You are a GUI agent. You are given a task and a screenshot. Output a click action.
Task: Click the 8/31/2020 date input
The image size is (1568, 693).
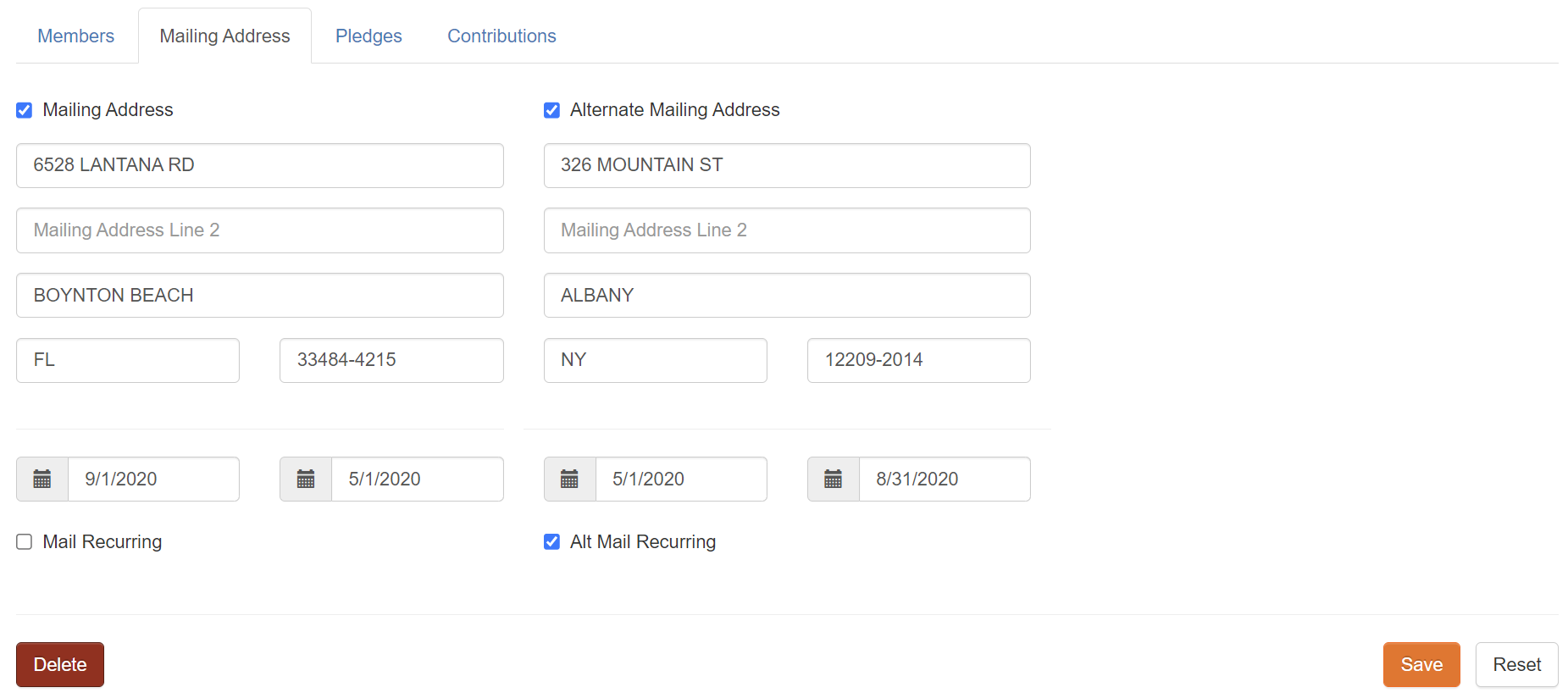[945, 479]
